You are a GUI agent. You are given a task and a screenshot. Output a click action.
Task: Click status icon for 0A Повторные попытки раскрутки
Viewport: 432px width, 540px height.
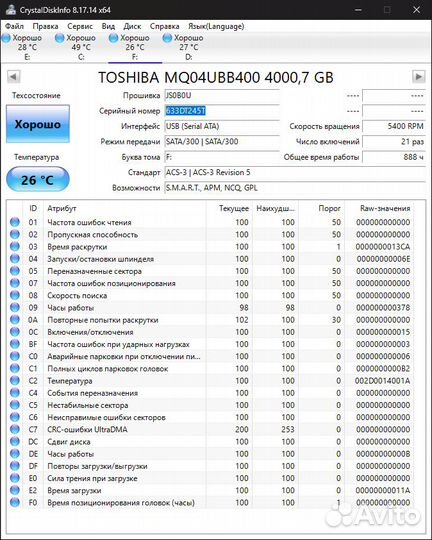(x=15, y=320)
